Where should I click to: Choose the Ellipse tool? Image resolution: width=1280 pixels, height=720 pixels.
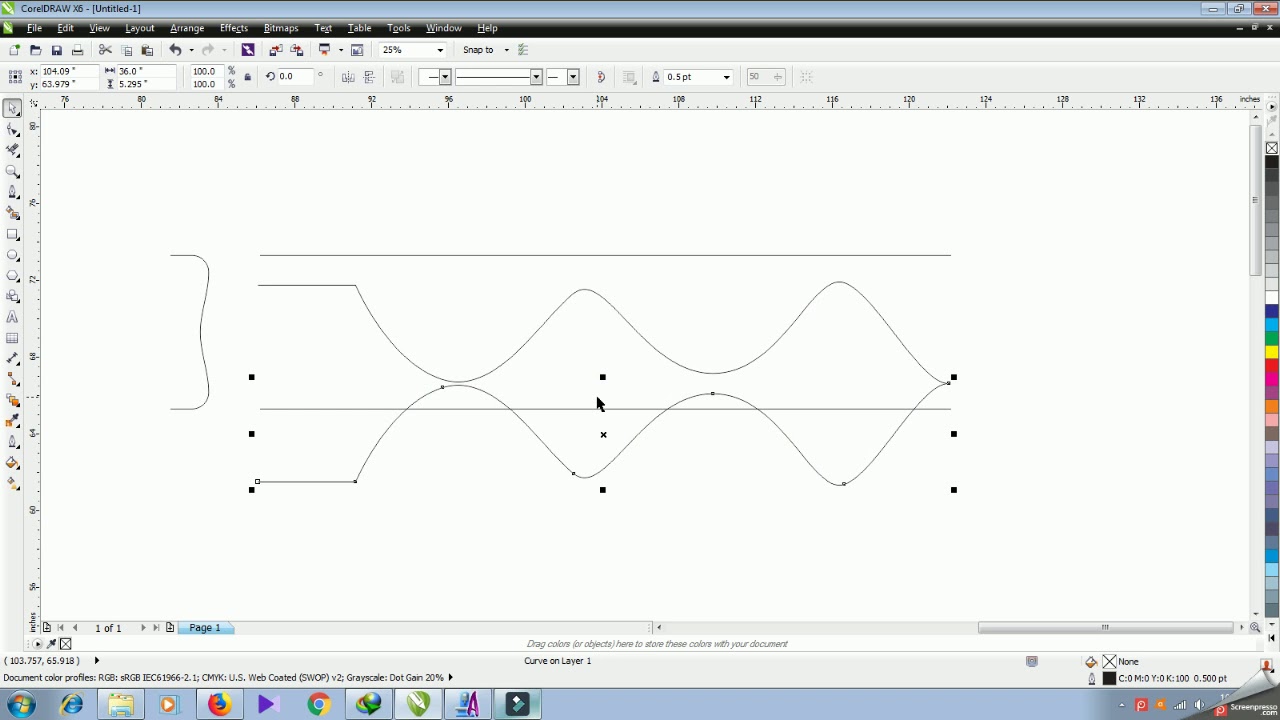click(x=13, y=255)
